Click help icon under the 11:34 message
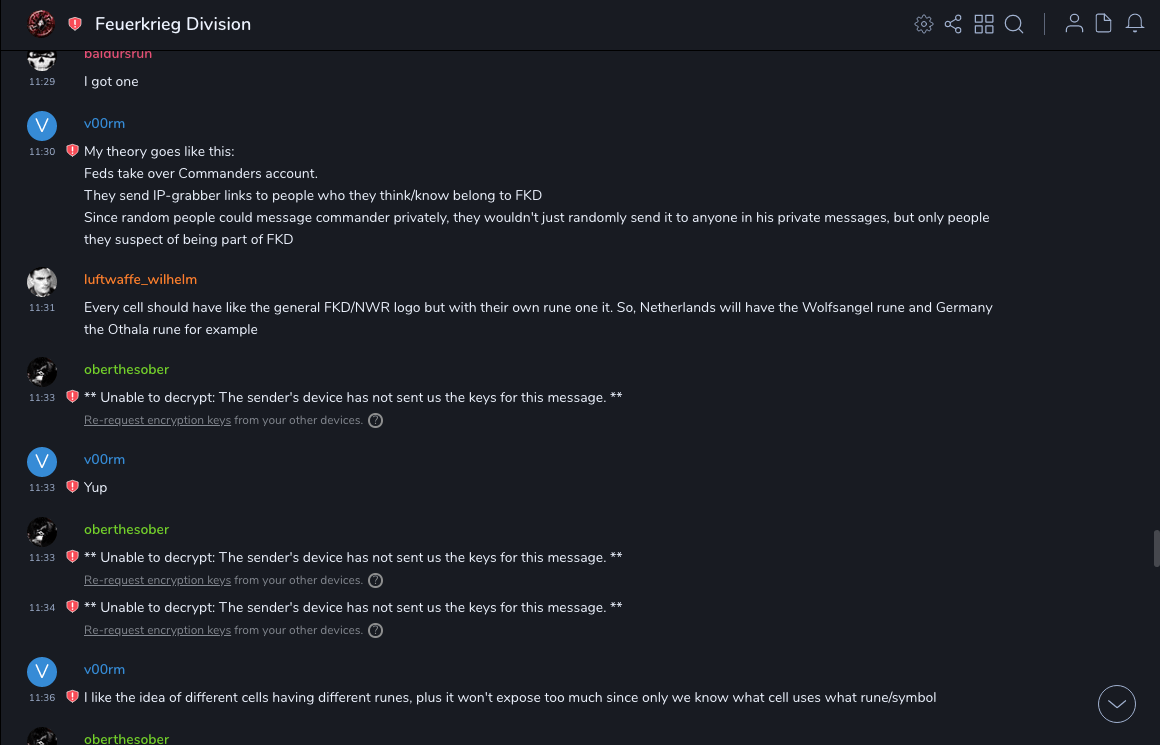 (376, 631)
